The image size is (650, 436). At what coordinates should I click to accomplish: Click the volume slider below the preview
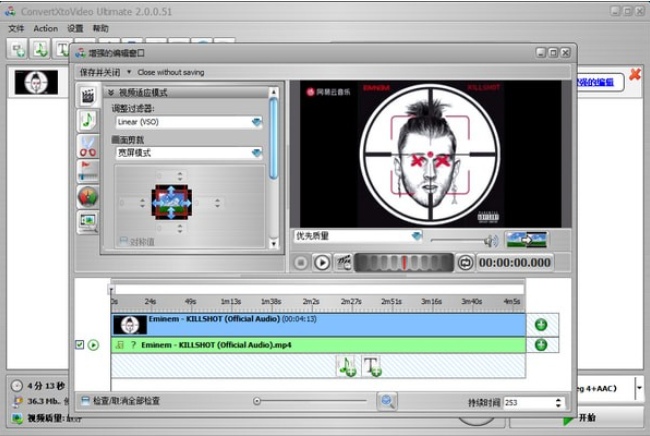click(x=457, y=240)
